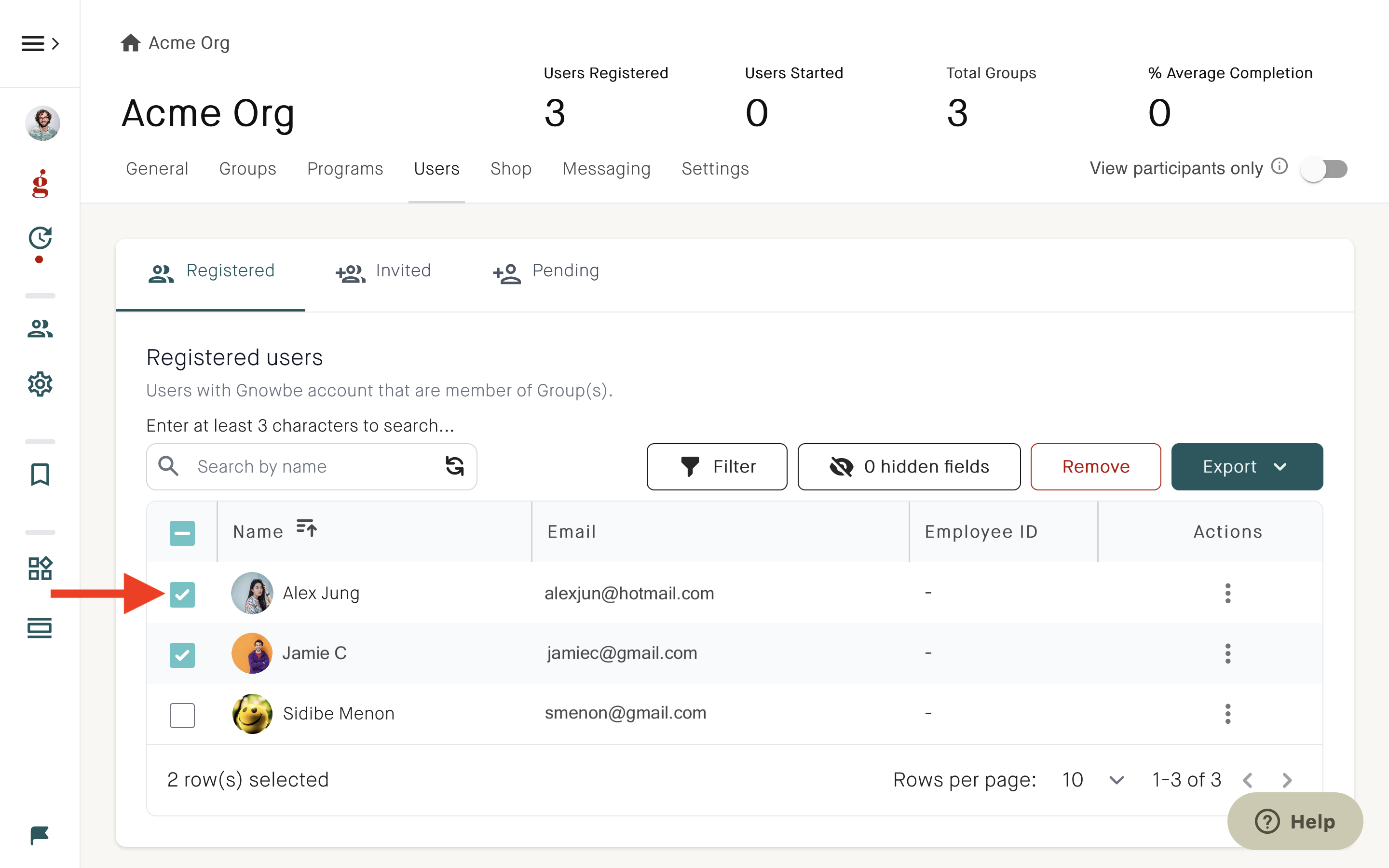The width and height of the screenshot is (1389, 868).
Task: Select email jamiec@gmail.com
Action: (x=622, y=653)
